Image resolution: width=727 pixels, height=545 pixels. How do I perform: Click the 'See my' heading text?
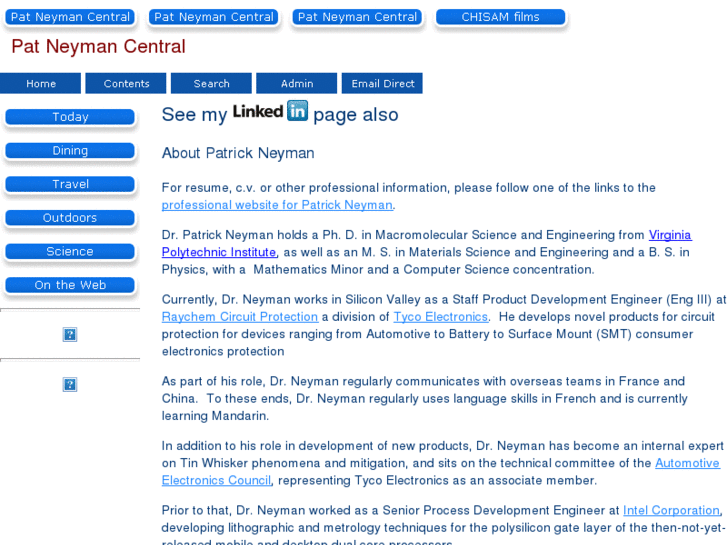(x=194, y=115)
